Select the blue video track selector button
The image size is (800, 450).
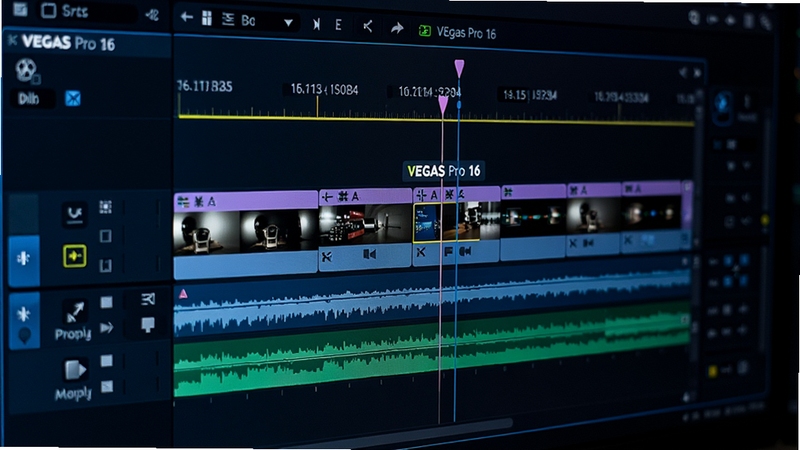tap(23, 259)
